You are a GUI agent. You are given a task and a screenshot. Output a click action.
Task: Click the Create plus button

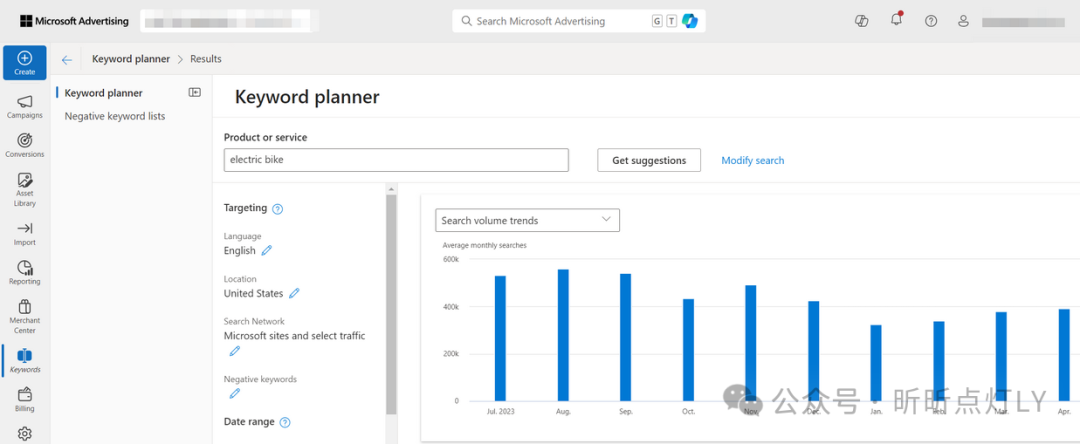(25, 63)
